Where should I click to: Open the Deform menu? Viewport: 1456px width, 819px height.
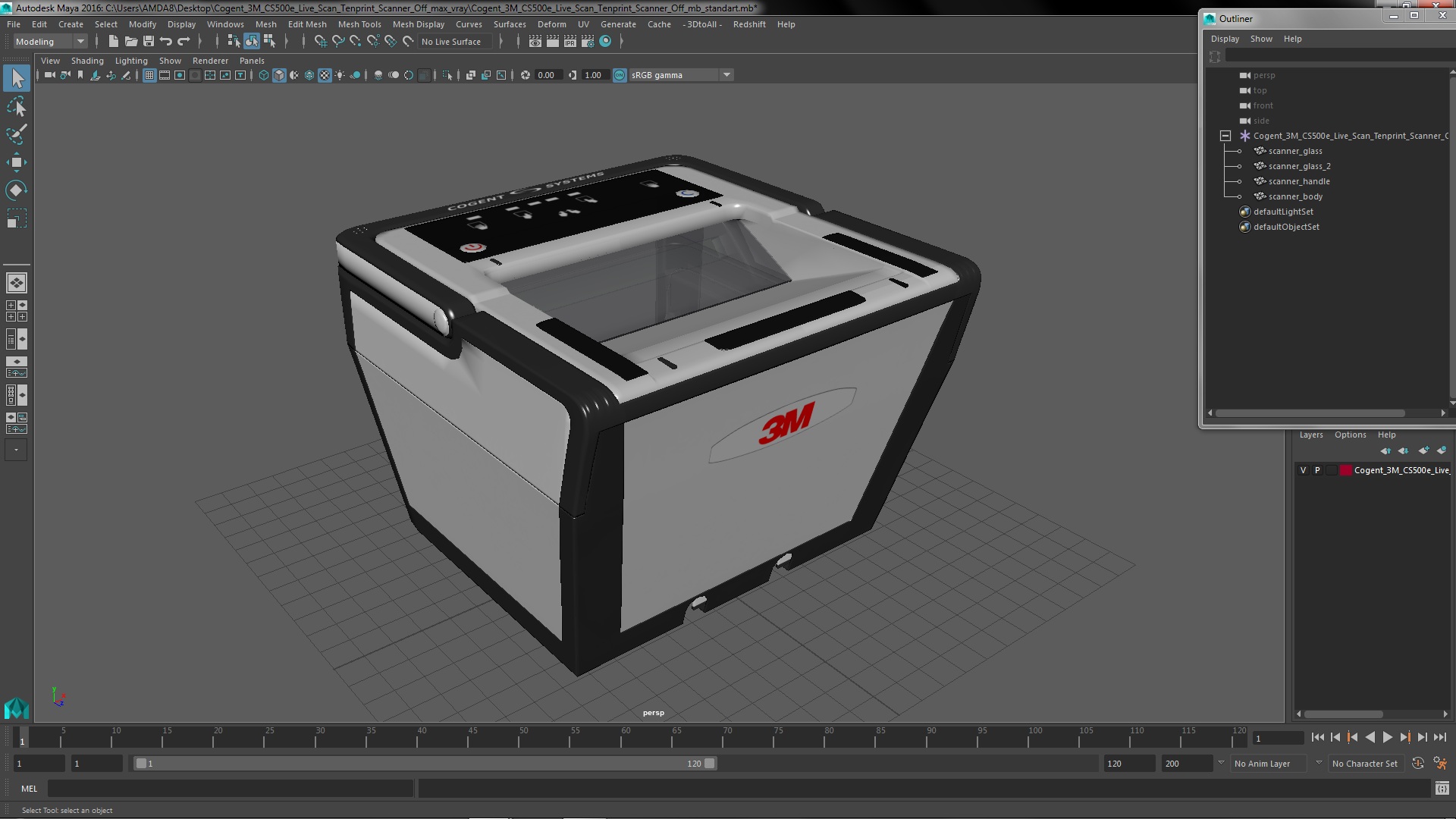click(551, 24)
